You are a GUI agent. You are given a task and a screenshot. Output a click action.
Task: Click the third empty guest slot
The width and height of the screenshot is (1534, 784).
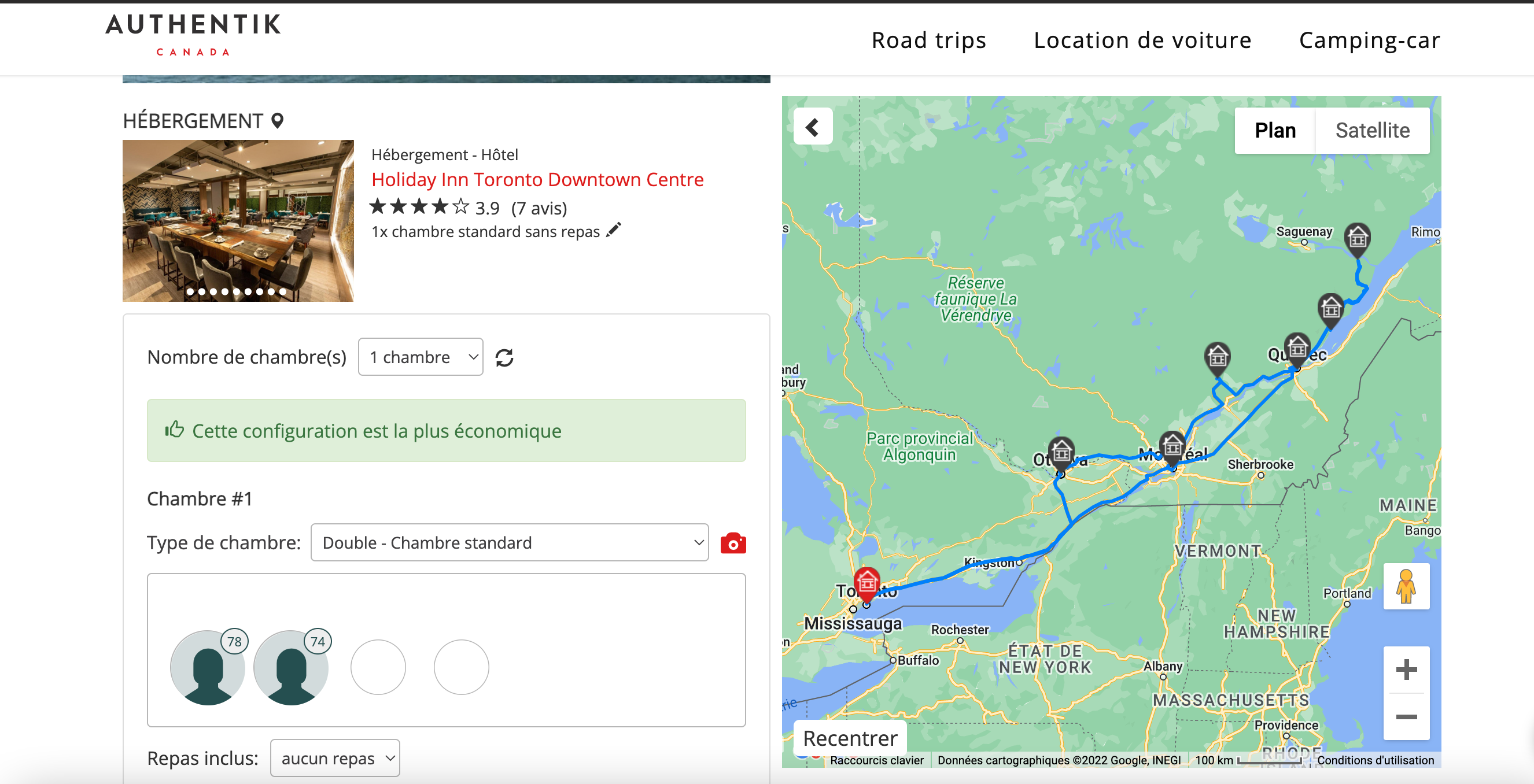tap(378, 667)
